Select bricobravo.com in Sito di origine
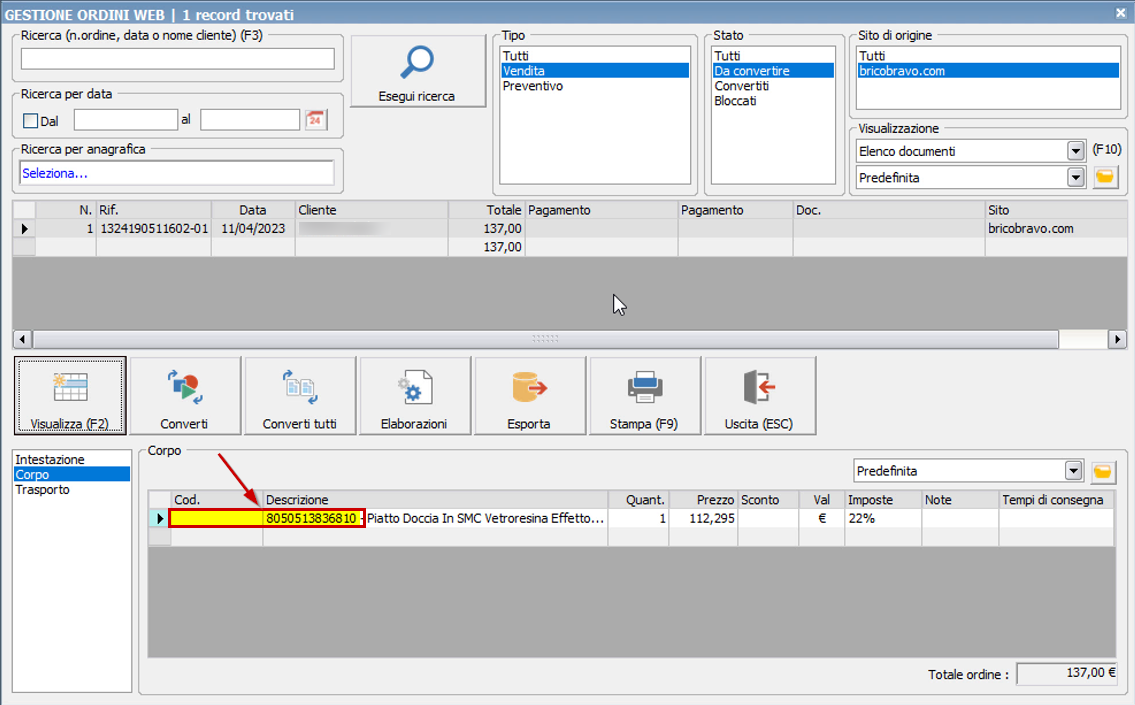1135x705 pixels. [x=988, y=70]
